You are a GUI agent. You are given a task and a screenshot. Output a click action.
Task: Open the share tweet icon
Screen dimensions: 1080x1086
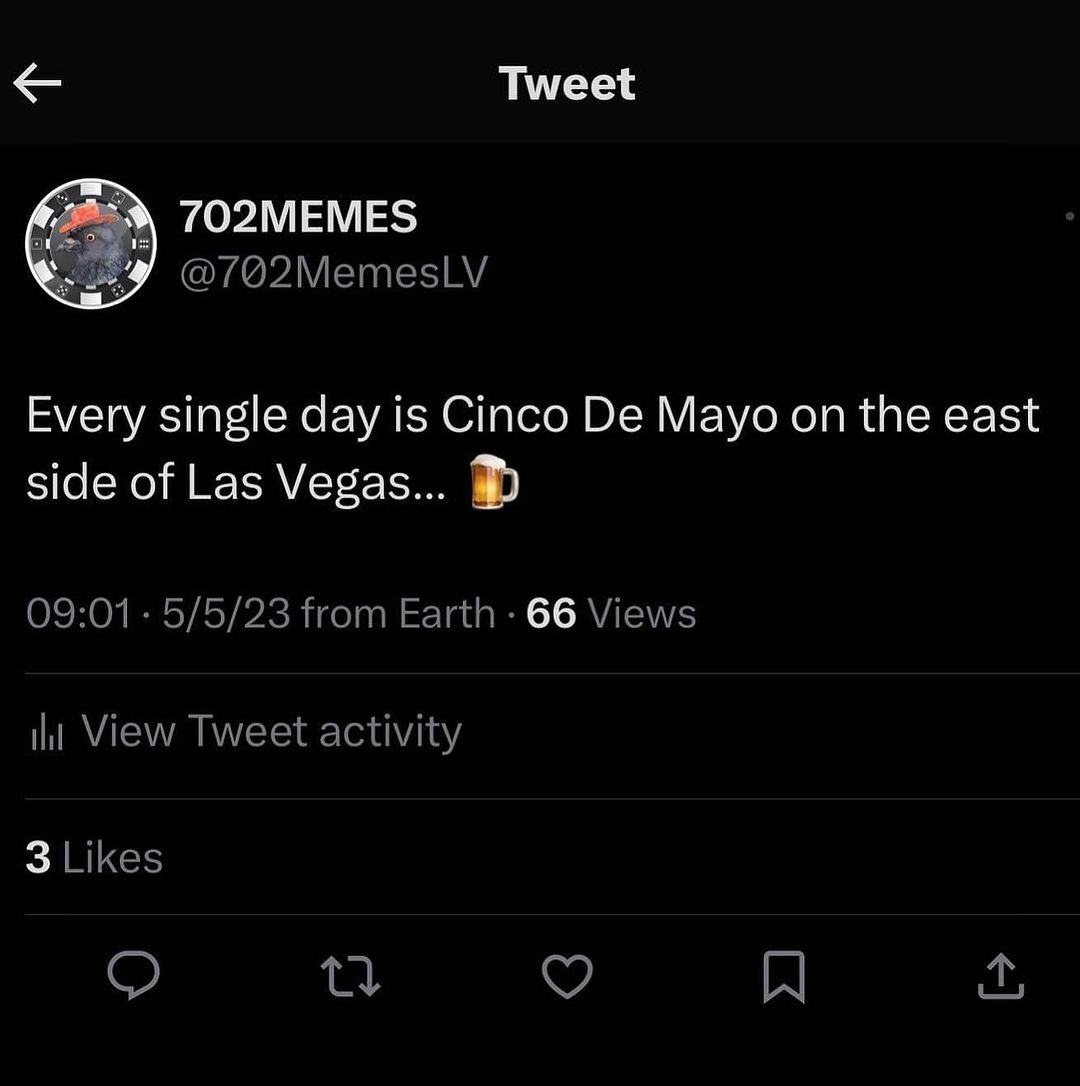(x=1000, y=976)
